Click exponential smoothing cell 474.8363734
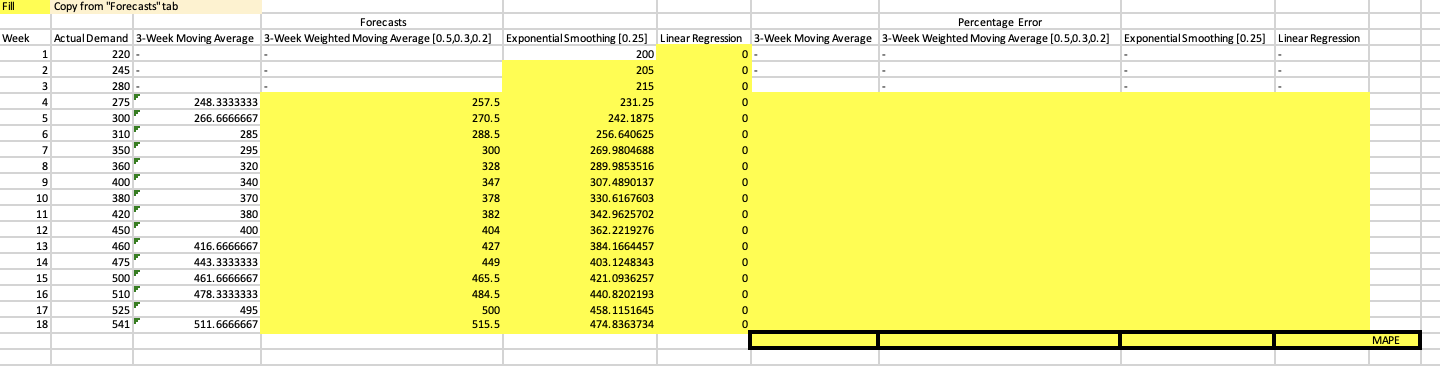This screenshot has height=366, width=1440. click(580, 325)
